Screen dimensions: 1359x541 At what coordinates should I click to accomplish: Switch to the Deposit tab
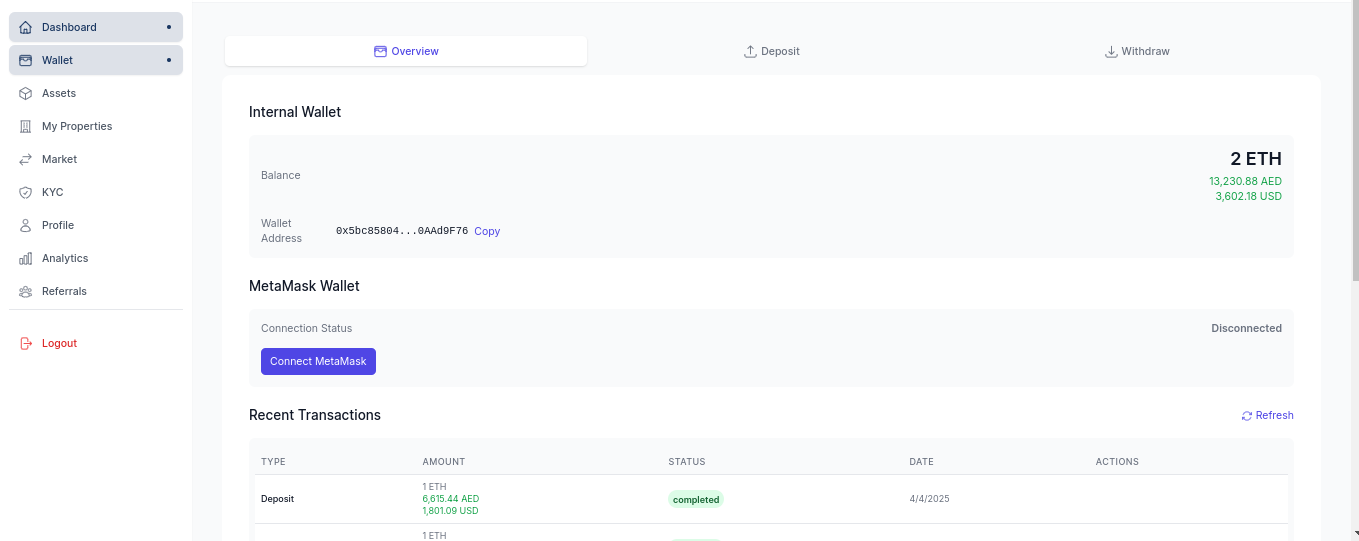point(771,51)
